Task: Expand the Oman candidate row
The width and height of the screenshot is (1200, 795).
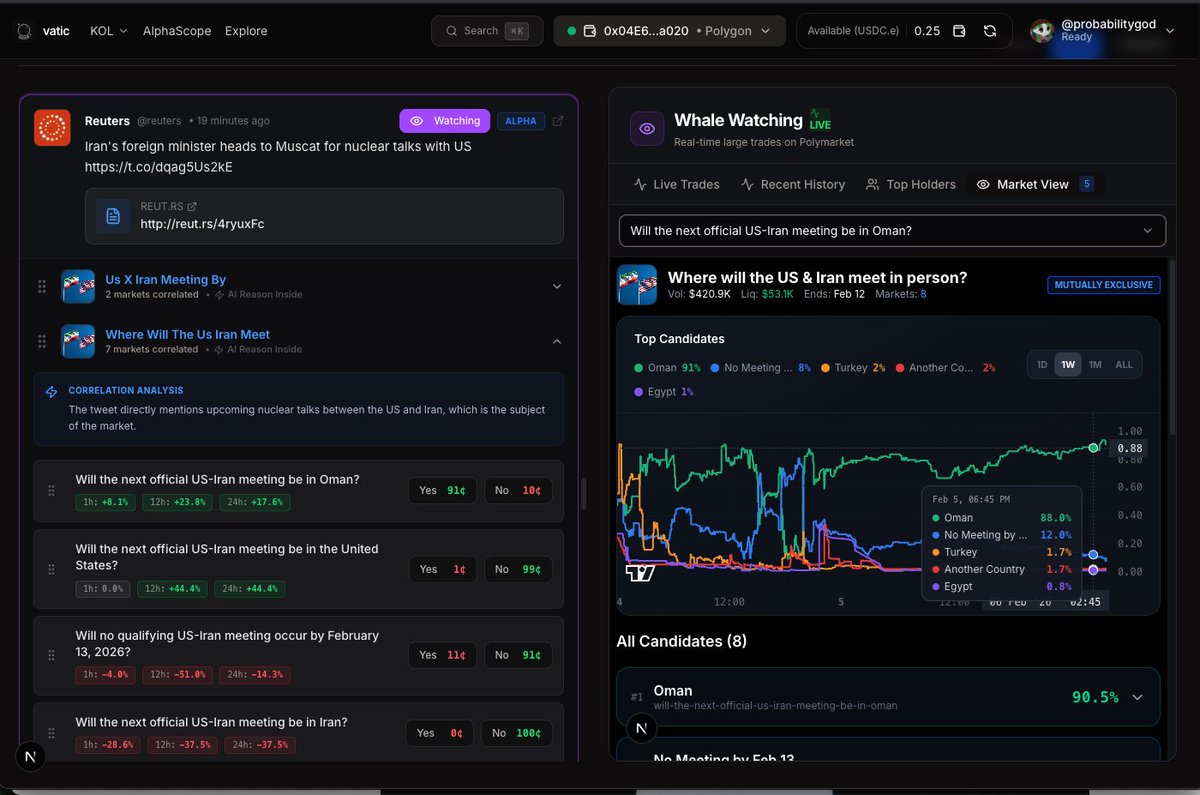Action: [1137, 697]
